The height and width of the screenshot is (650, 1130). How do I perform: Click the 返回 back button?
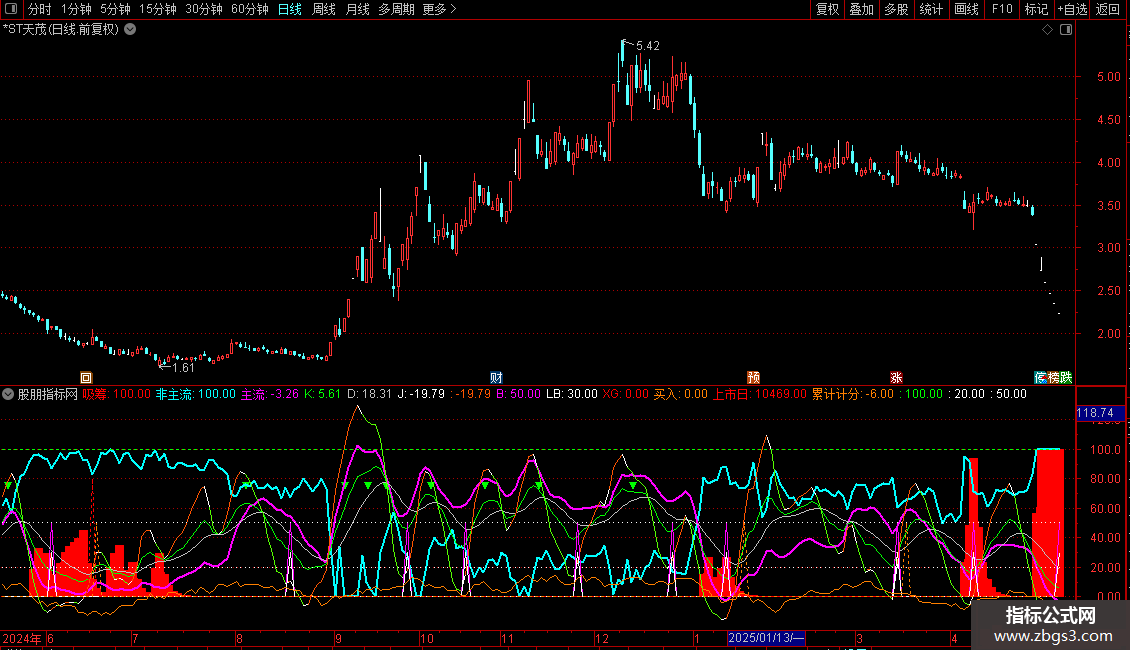click(x=1108, y=9)
